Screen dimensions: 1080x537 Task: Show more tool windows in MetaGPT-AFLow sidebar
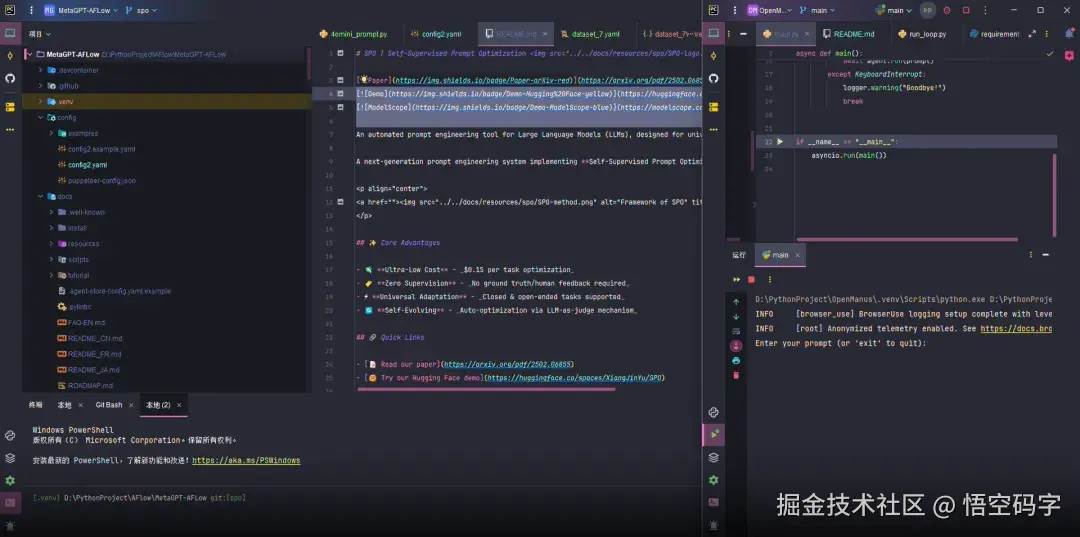(x=10, y=129)
